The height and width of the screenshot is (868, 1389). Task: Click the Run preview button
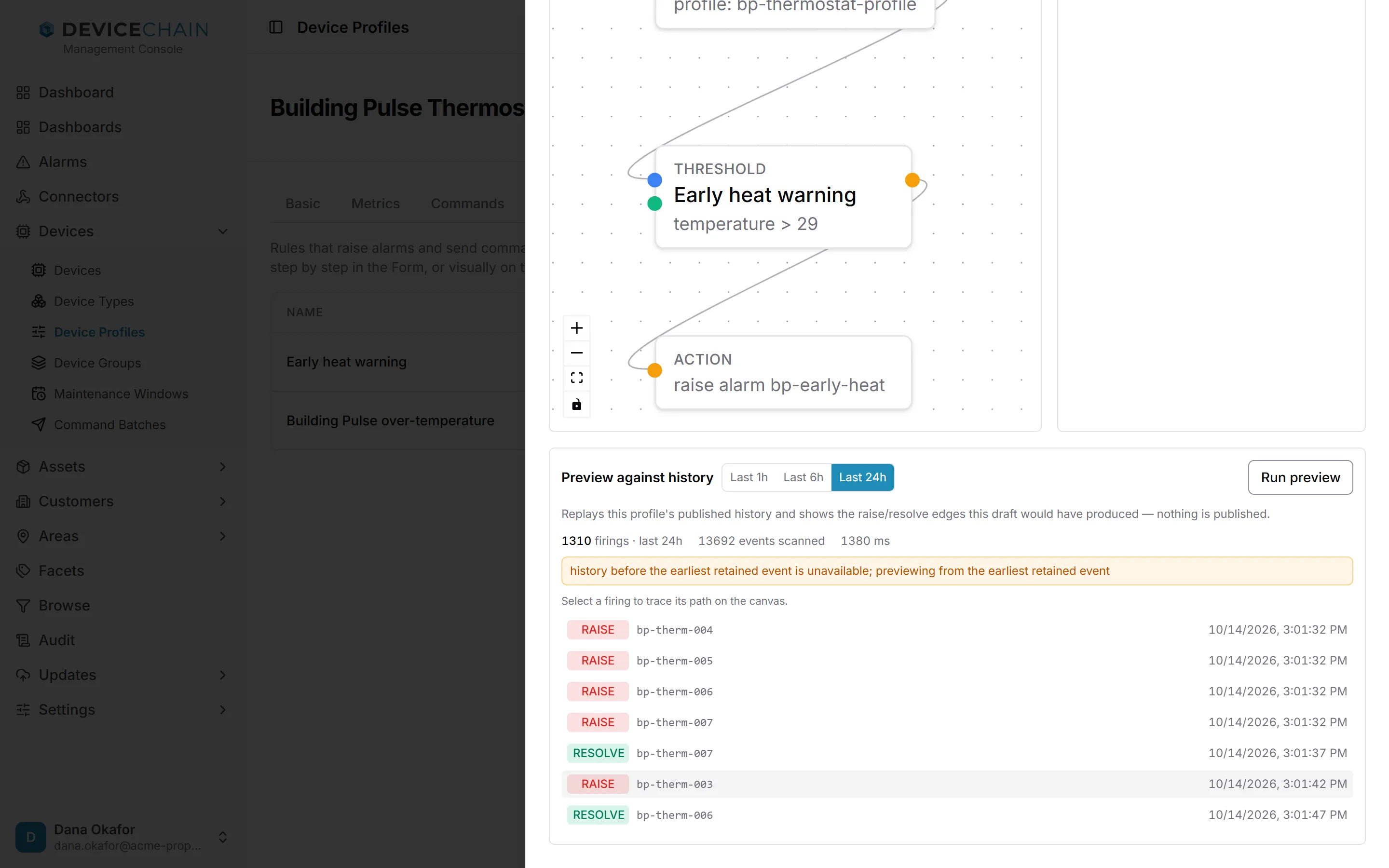[x=1300, y=477]
